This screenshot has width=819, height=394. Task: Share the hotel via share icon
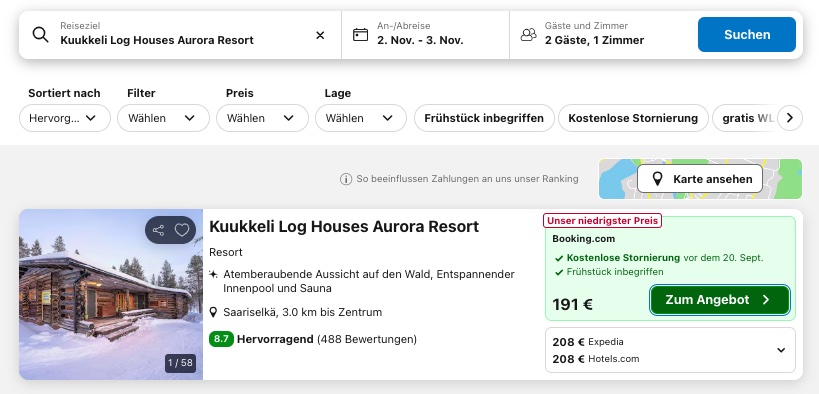click(x=158, y=230)
